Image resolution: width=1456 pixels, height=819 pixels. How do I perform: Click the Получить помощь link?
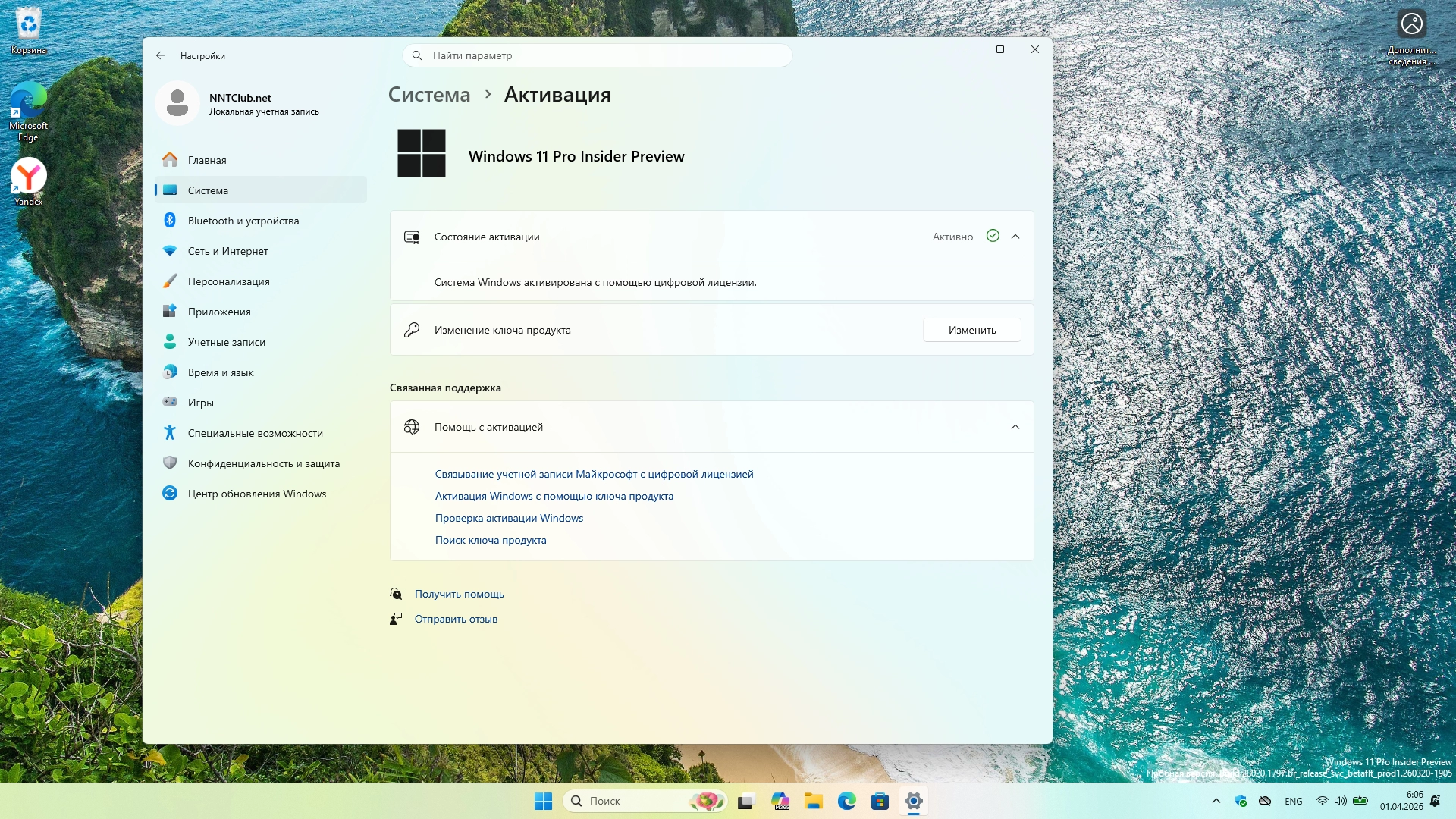[x=459, y=594]
